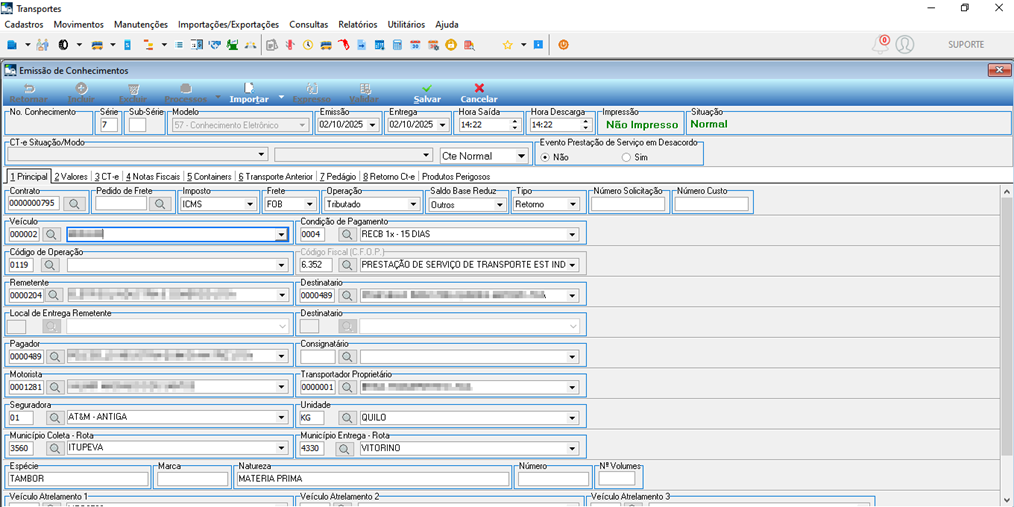Click the Salvar button
1014x507 pixels.
pyautogui.click(x=427, y=94)
